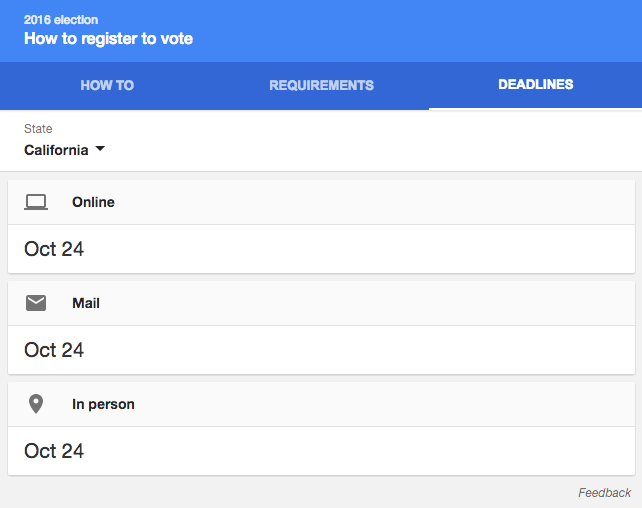642x508 pixels.
Task: Click the Oct 24 date under In person
Action: [54, 451]
